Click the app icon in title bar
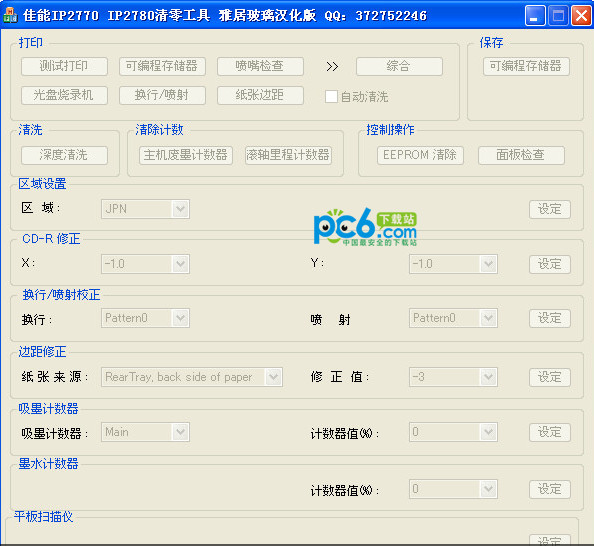 tap(11, 15)
